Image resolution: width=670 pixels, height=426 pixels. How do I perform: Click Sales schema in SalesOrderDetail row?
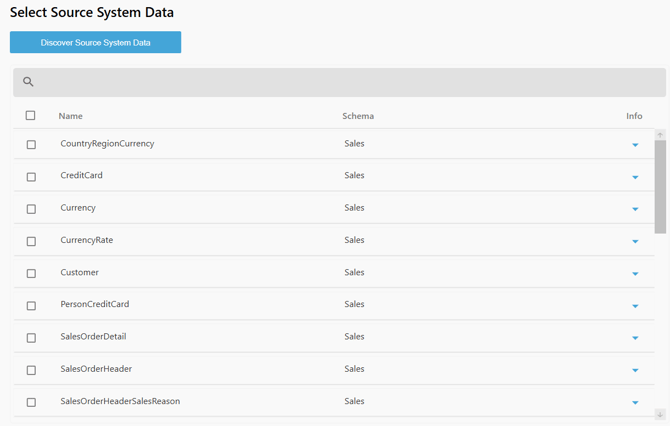[354, 337]
